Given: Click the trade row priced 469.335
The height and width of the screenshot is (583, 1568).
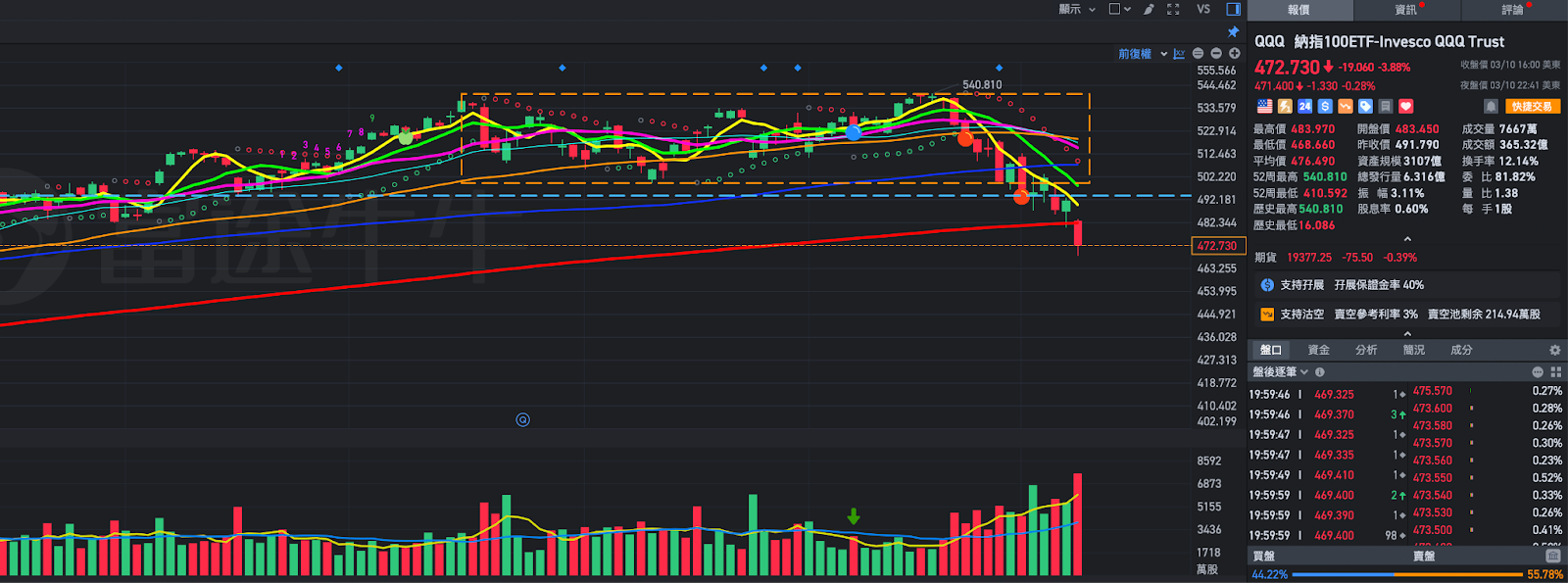Looking at the screenshot, I should 1328,455.
